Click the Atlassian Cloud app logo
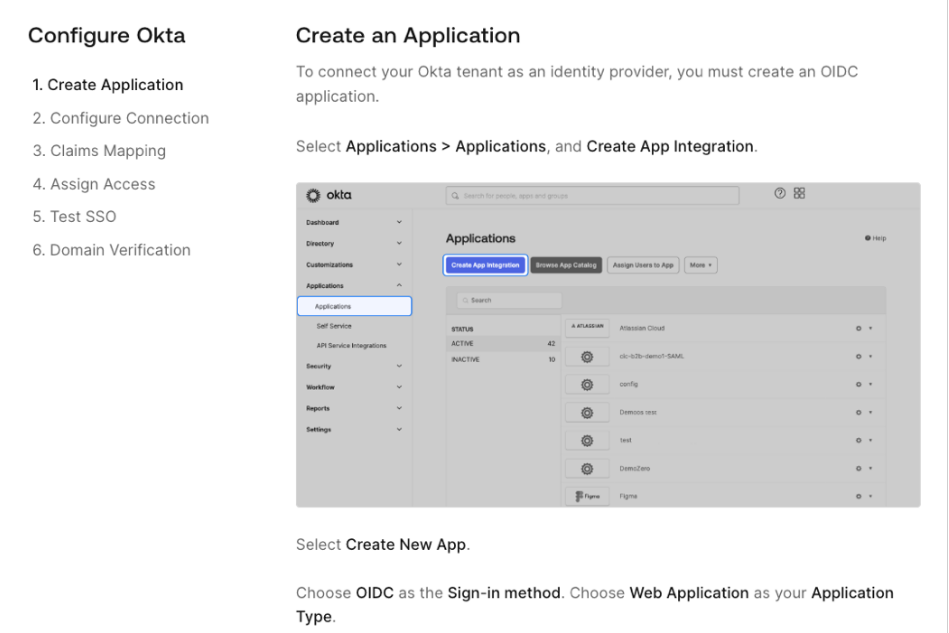949x633 pixels. [x=587, y=327]
